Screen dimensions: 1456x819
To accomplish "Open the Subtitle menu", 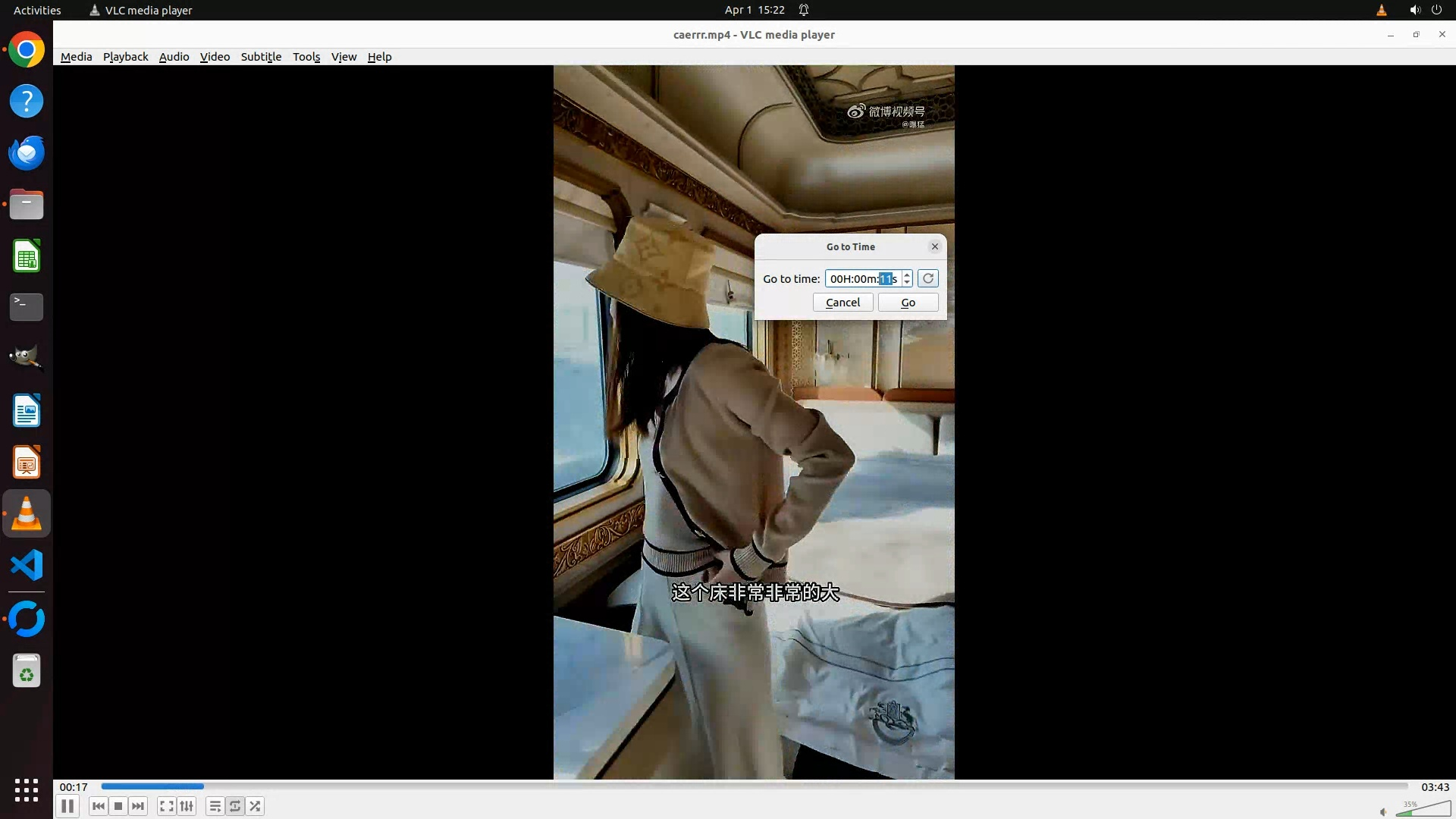I will [x=261, y=57].
